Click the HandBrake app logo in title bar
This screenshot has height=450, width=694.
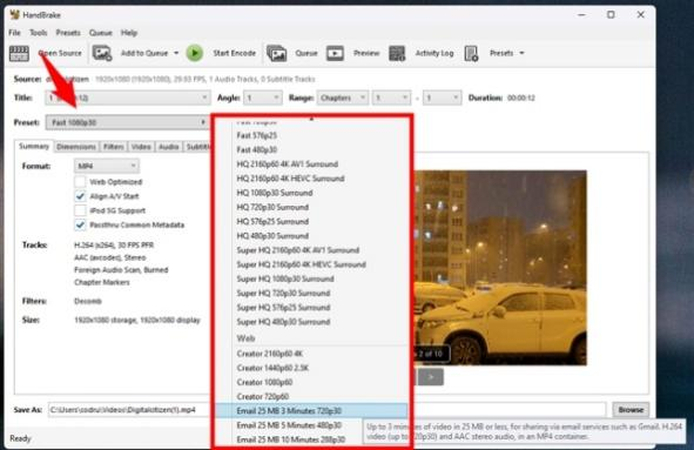(x=15, y=15)
